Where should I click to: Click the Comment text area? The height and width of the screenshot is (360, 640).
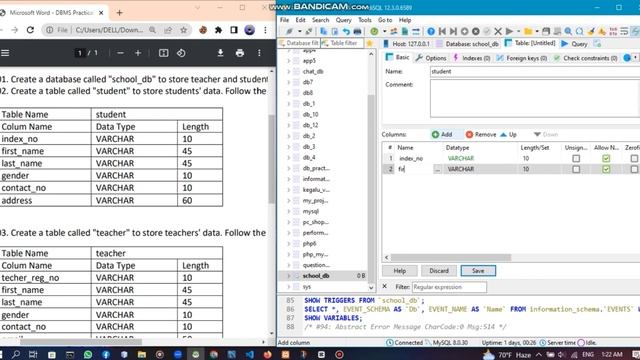coord(535,98)
